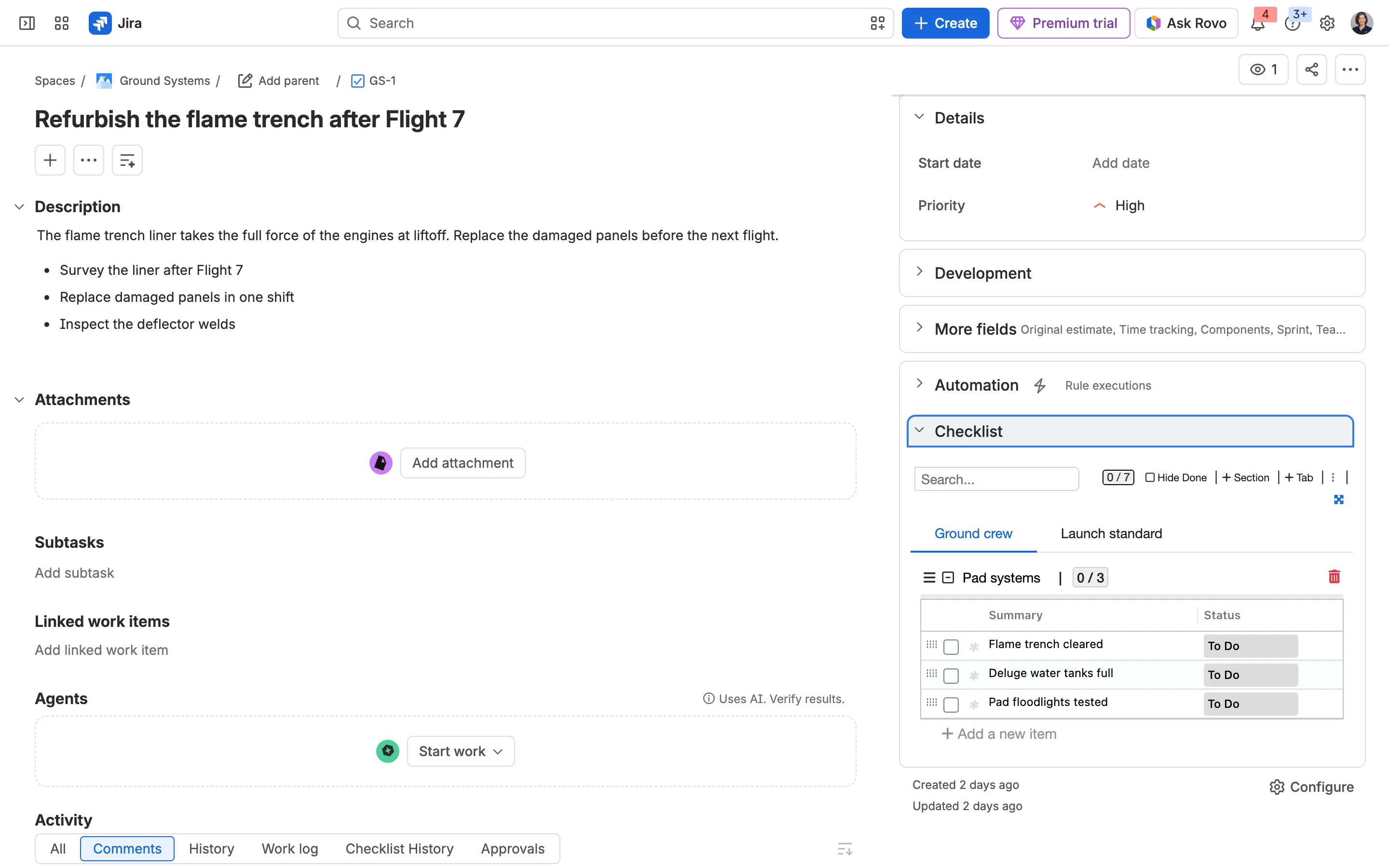The image size is (1389, 868).
Task: Click the Add attachment button
Action: coord(463,463)
